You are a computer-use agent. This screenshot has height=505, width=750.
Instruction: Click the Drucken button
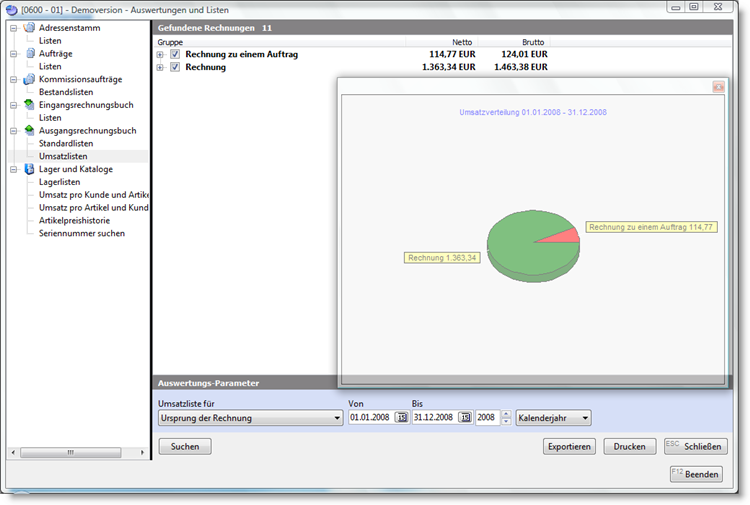[630, 447]
